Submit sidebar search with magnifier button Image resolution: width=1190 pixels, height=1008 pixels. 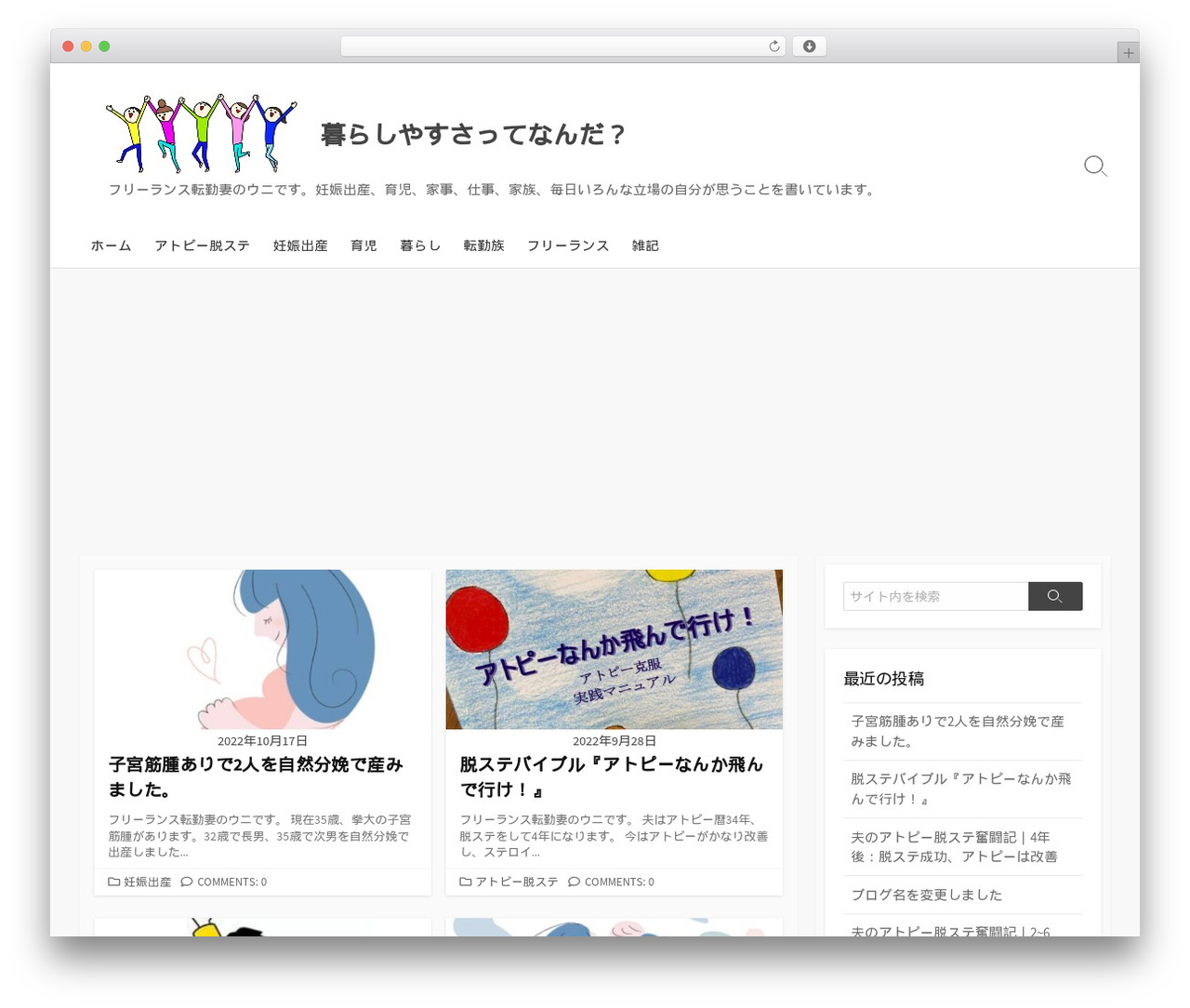tap(1055, 596)
